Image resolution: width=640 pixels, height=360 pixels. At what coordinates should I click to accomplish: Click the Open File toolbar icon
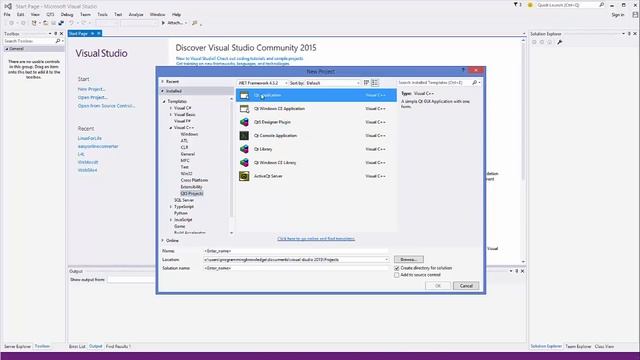coord(45,23)
